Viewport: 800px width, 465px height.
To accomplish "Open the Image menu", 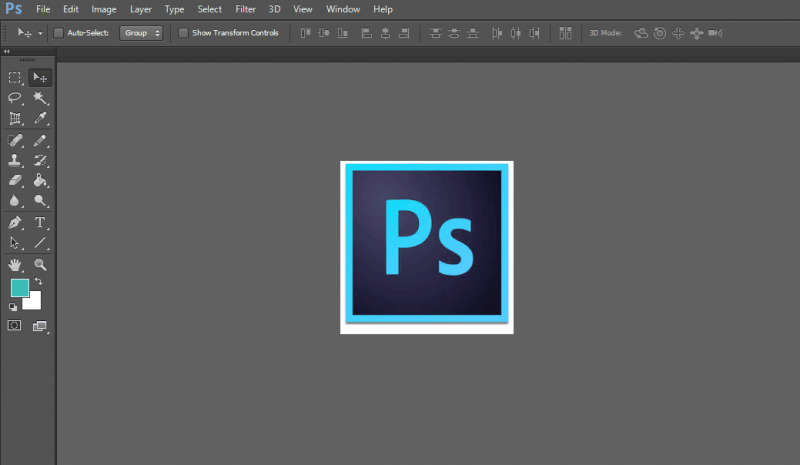I will click(x=104, y=9).
